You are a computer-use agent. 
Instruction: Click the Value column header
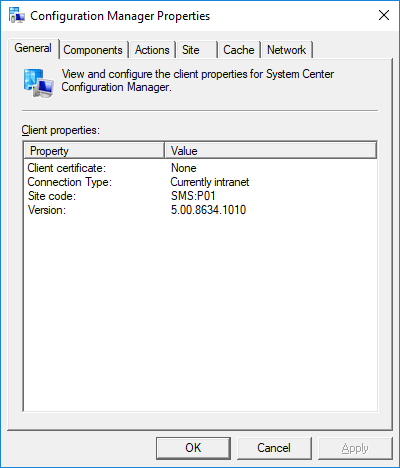[271, 150]
